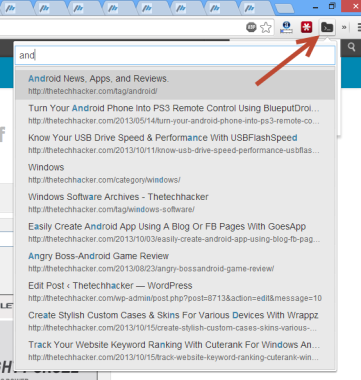Minimize the Chrome window
The image size is (361, 380).
click(x=315, y=7)
